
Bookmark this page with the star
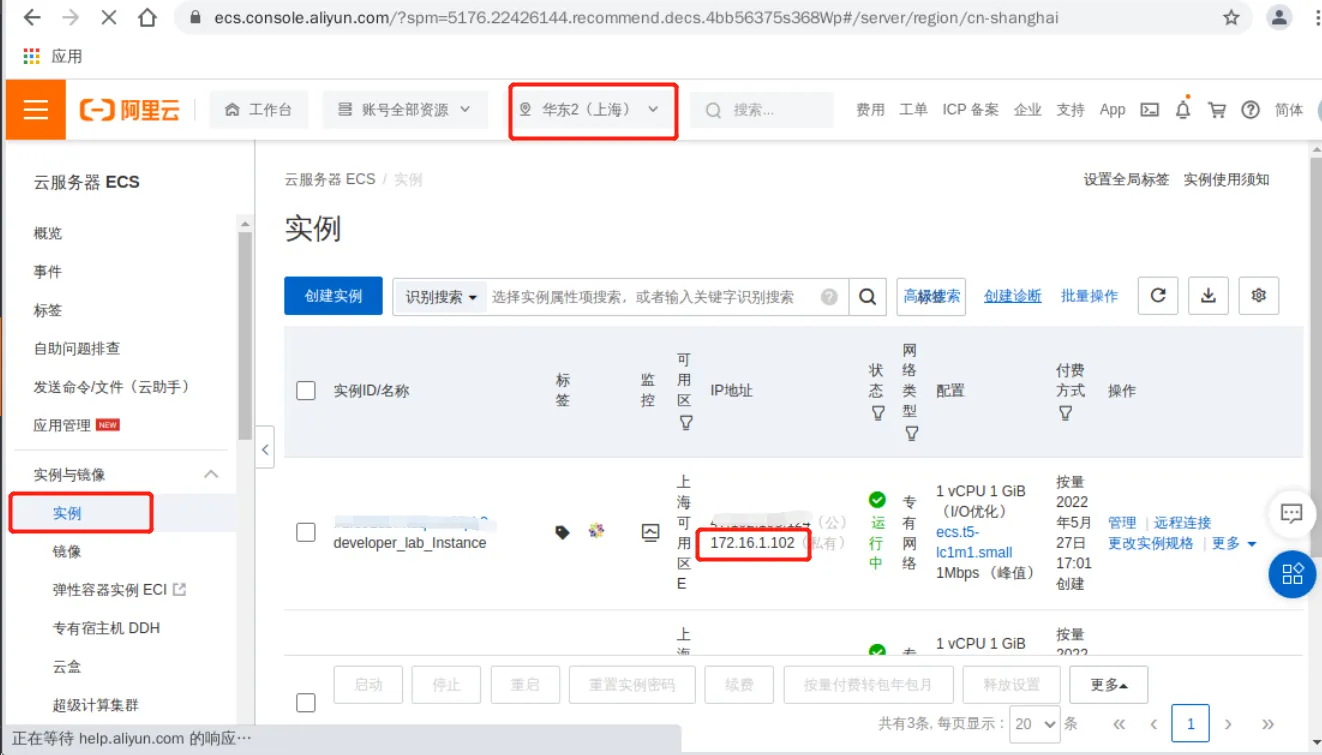[x=1231, y=17]
